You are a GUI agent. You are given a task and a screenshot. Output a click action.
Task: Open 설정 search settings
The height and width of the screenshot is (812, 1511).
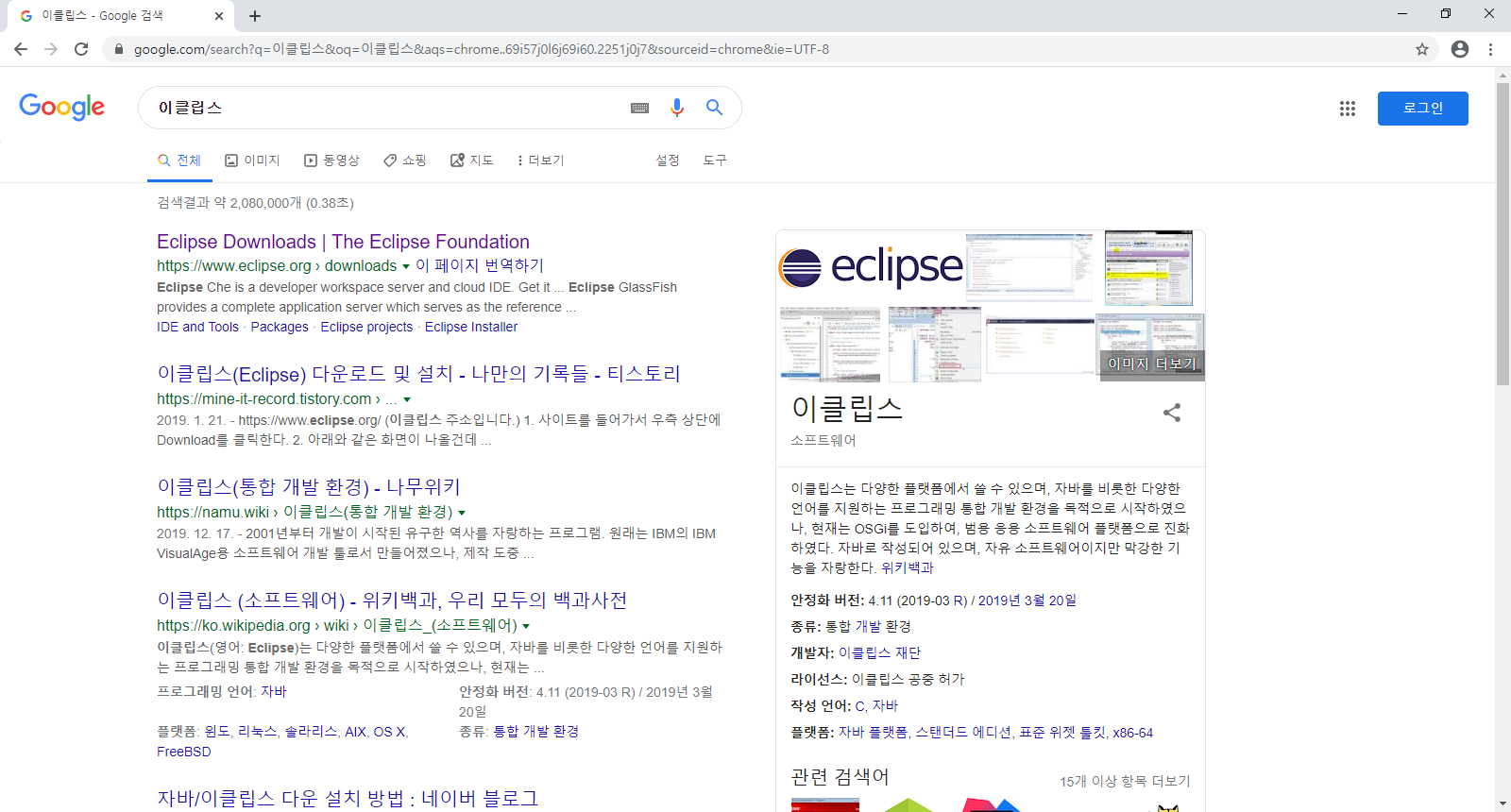(668, 161)
